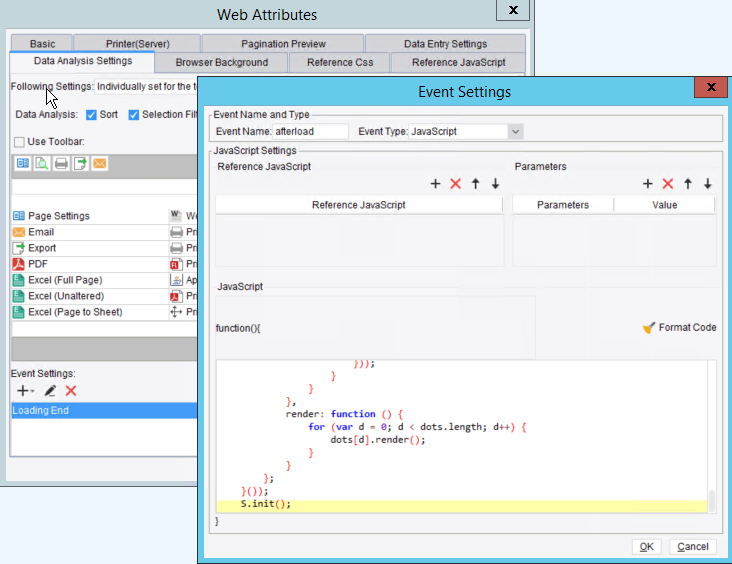Add a new Reference JavaScript entry
The width and height of the screenshot is (732, 564).
[x=435, y=183]
